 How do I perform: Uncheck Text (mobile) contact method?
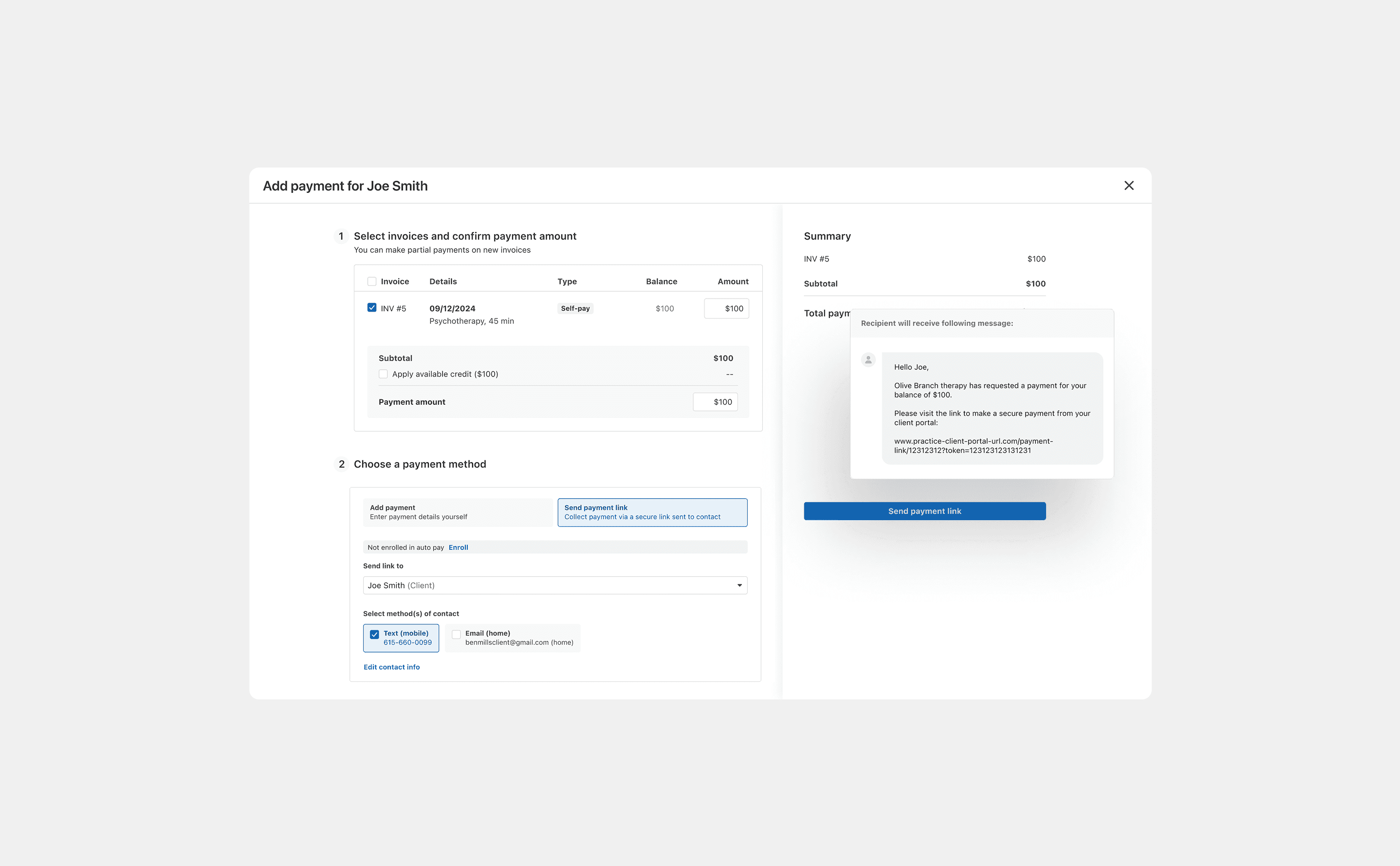(x=374, y=634)
